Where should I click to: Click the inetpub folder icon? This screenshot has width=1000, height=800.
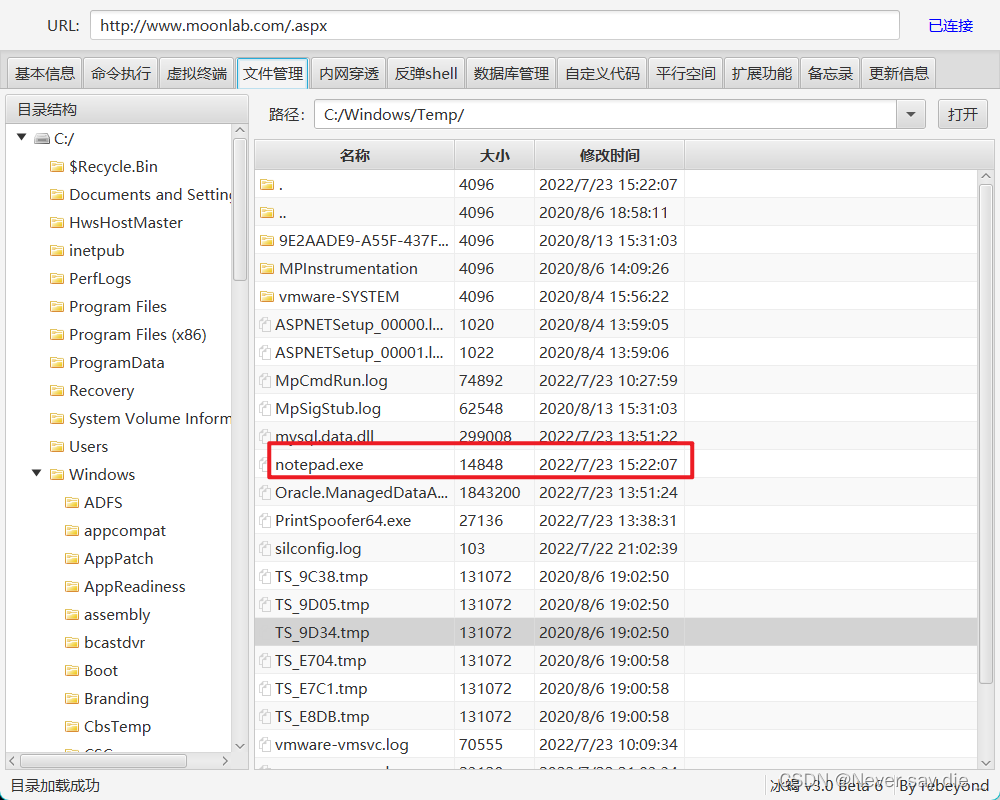pyautogui.click(x=57, y=251)
